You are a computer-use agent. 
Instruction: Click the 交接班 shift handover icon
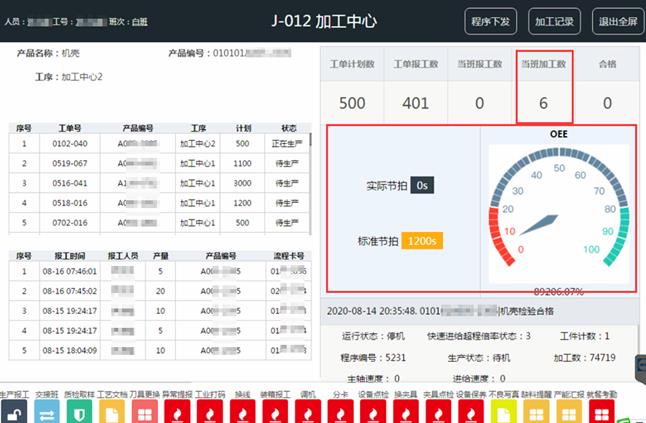coord(47,412)
